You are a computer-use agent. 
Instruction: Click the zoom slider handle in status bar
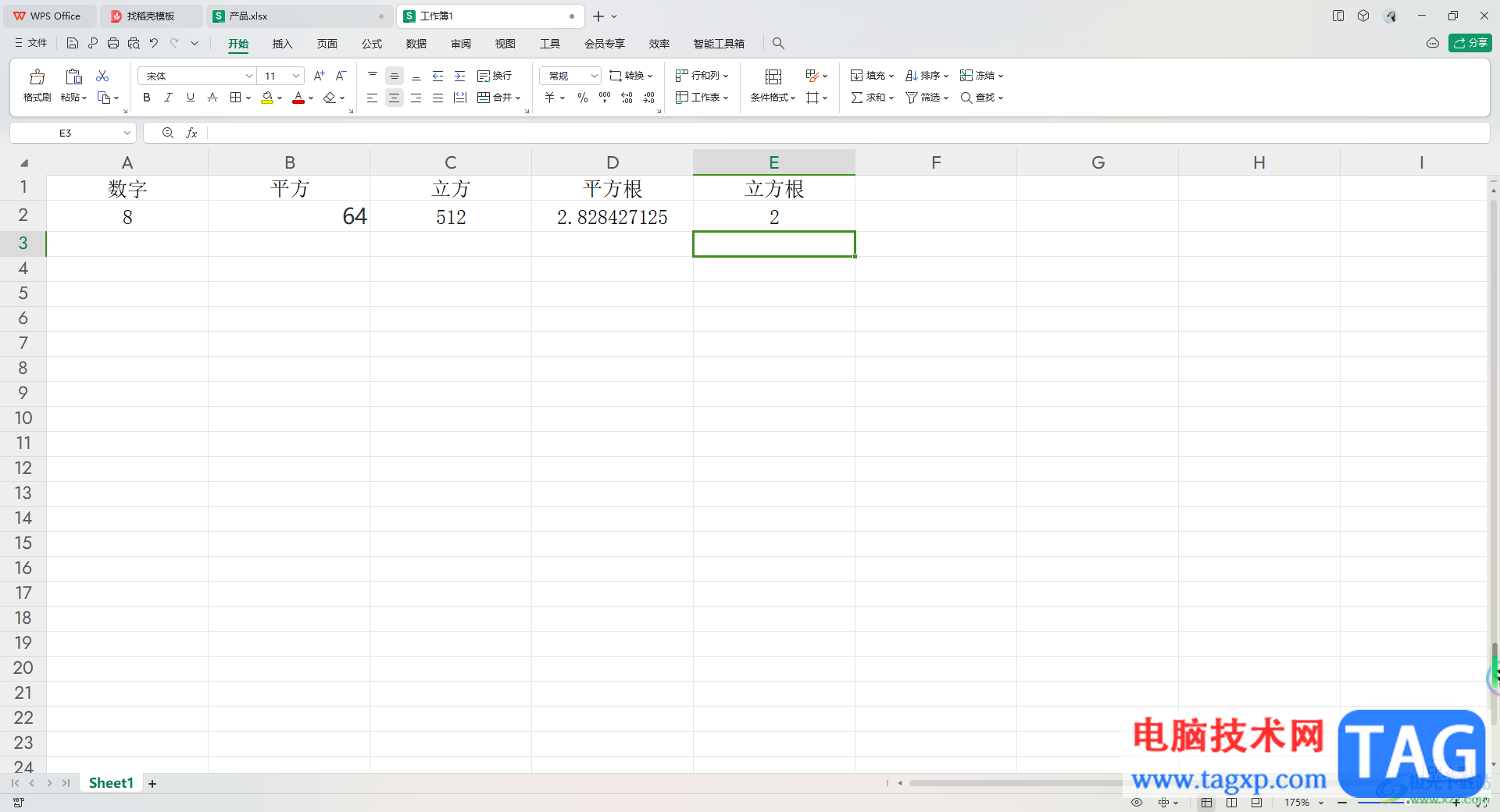point(1408,803)
